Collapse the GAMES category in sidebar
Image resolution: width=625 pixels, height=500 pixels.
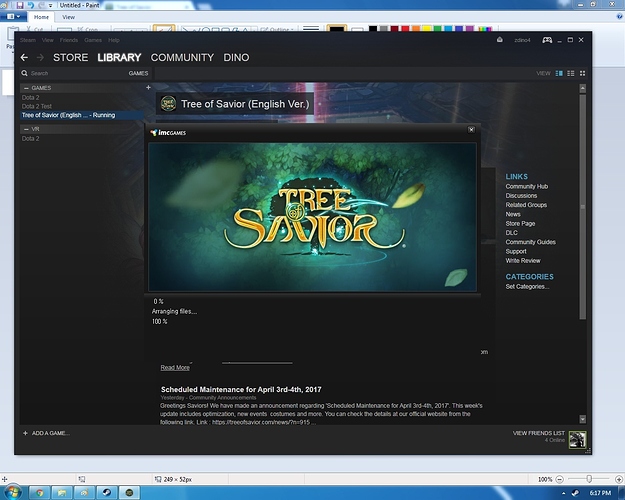tap(26, 88)
